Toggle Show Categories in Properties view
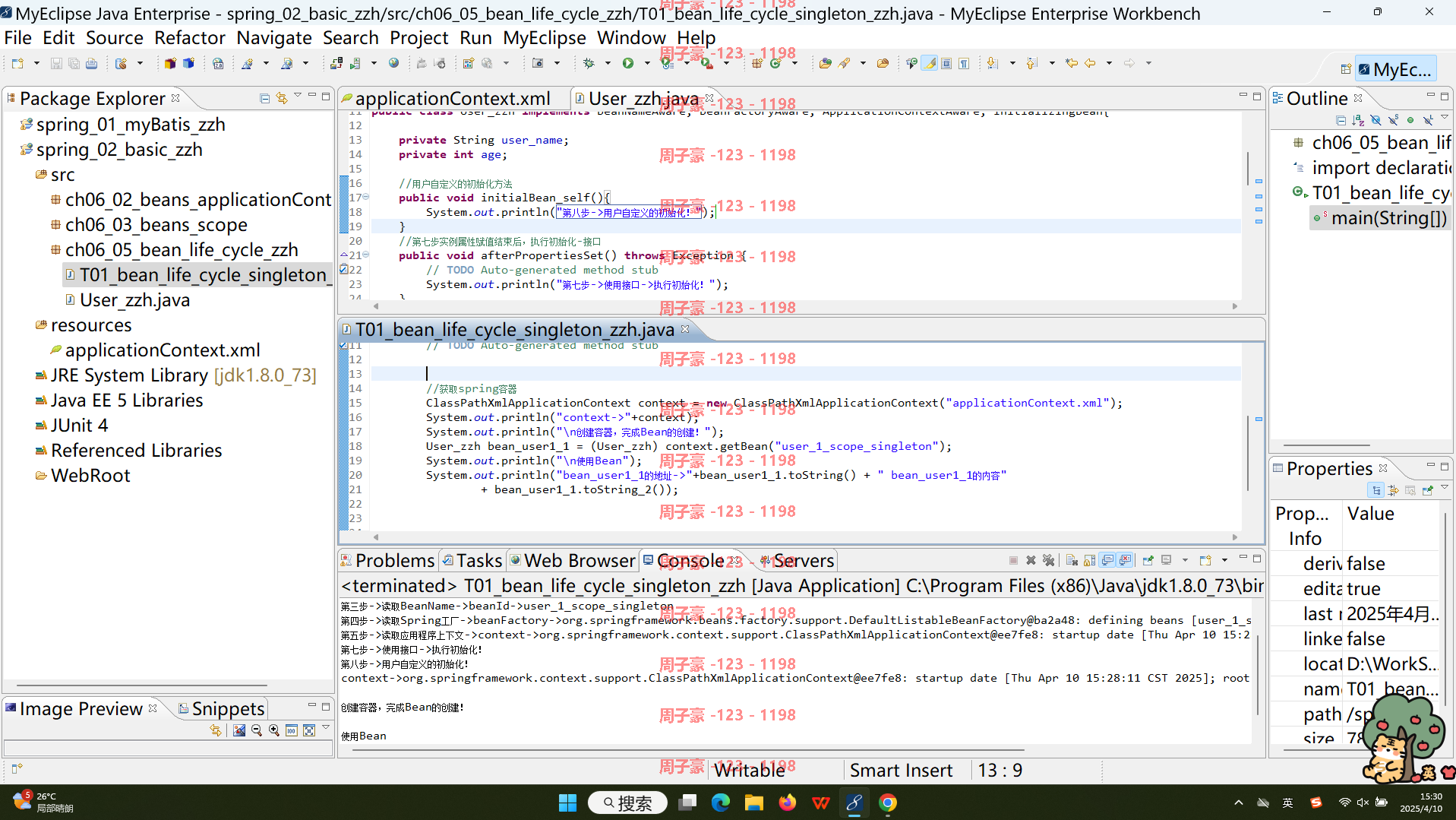1456x820 pixels. pos(1376,491)
